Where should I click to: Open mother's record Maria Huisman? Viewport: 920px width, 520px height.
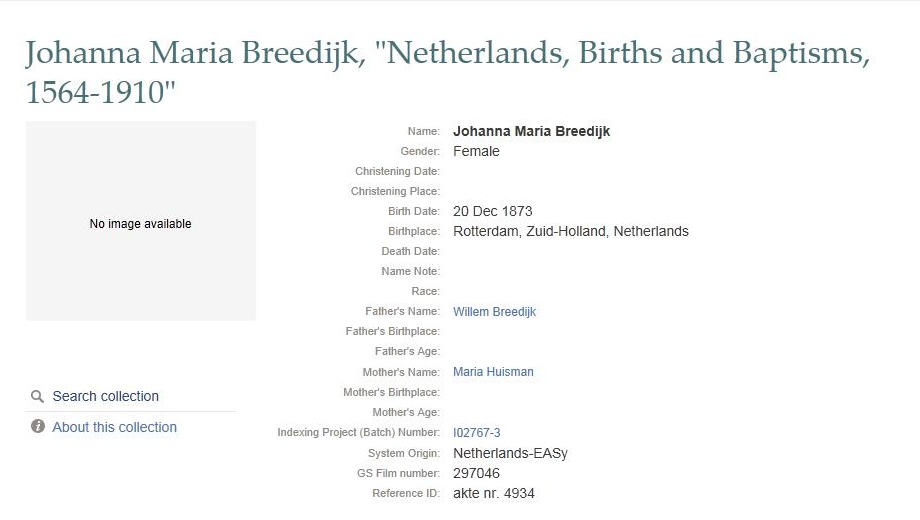[493, 372]
